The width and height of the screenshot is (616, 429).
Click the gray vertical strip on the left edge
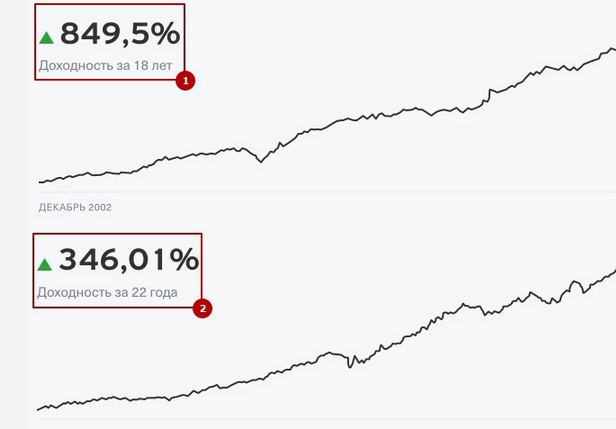[x=13, y=214]
